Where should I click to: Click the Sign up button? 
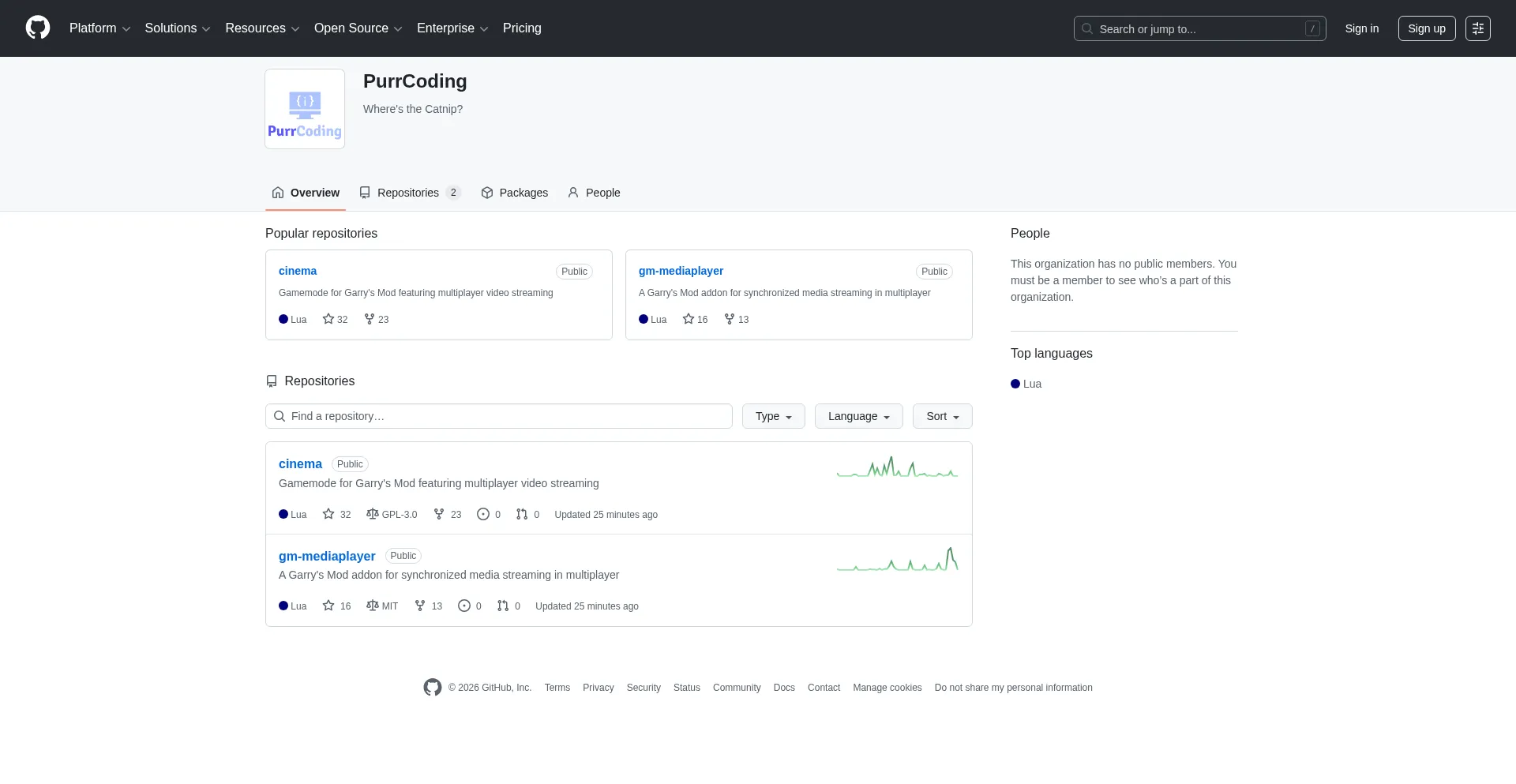(1427, 28)
